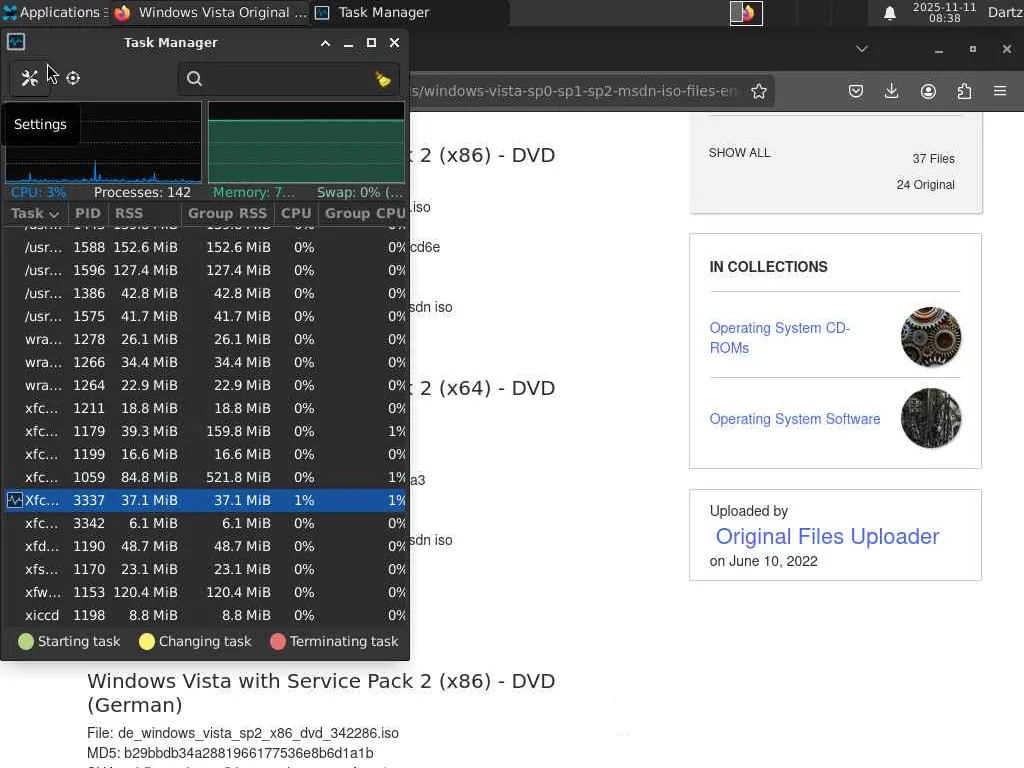Roll up Task Manager window arrow

325,43
